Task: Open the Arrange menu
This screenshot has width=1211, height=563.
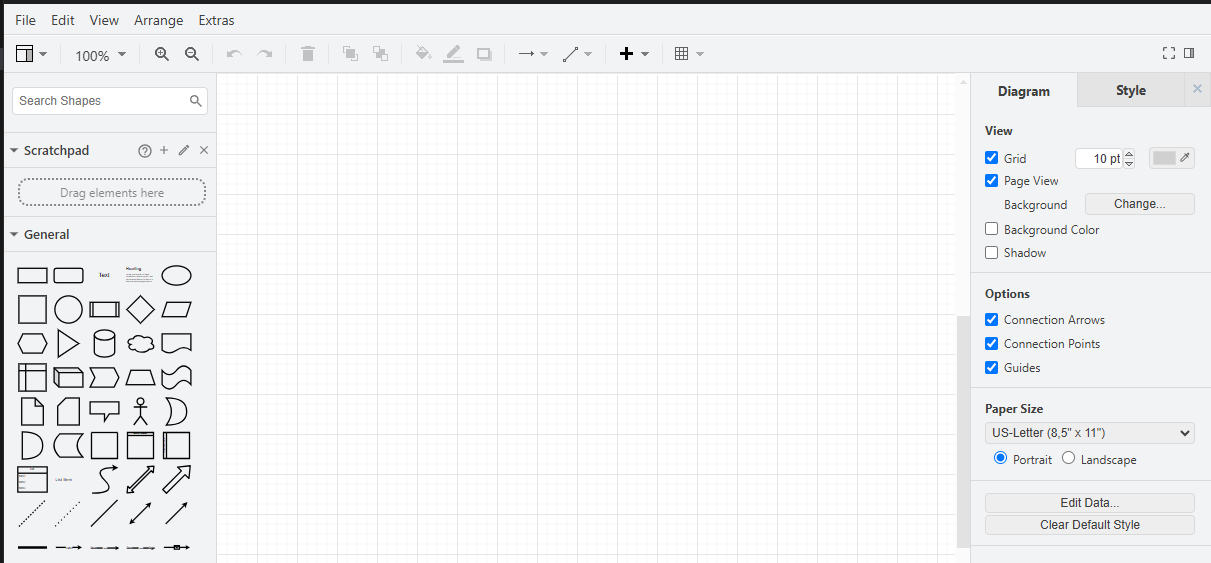Action: [x=158, y=20]
